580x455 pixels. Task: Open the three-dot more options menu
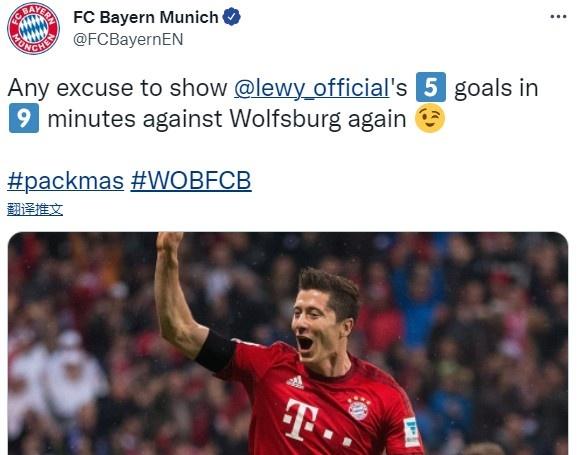[x=558, y=17]
